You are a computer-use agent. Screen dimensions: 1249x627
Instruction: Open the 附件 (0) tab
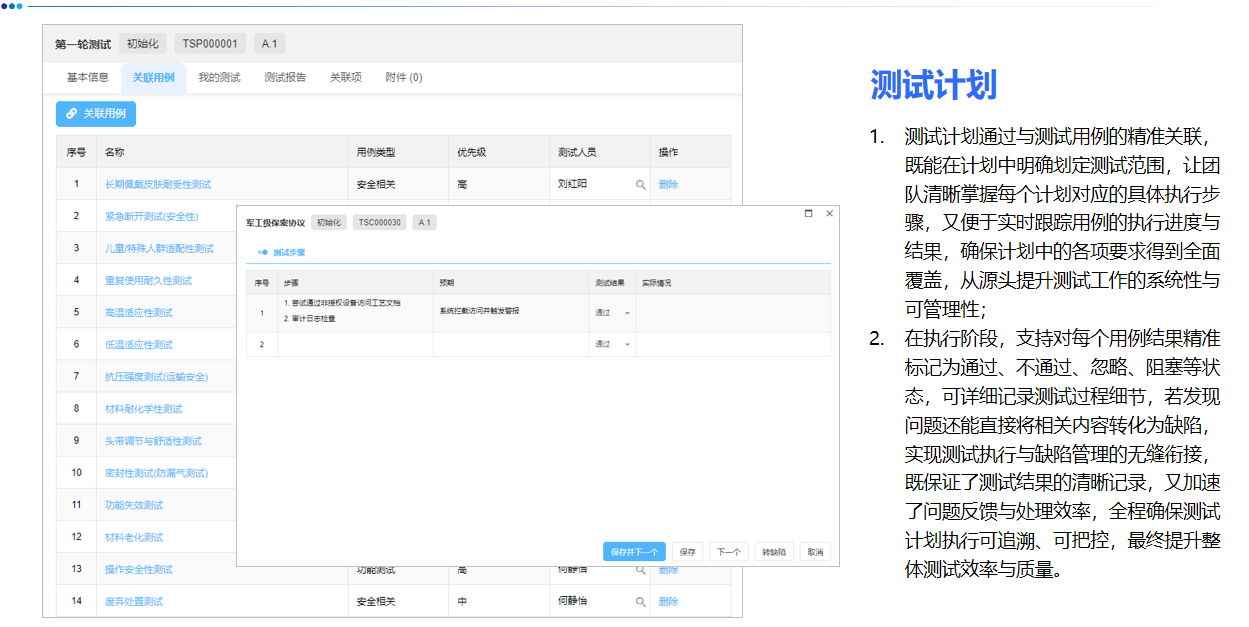[402, 76]
